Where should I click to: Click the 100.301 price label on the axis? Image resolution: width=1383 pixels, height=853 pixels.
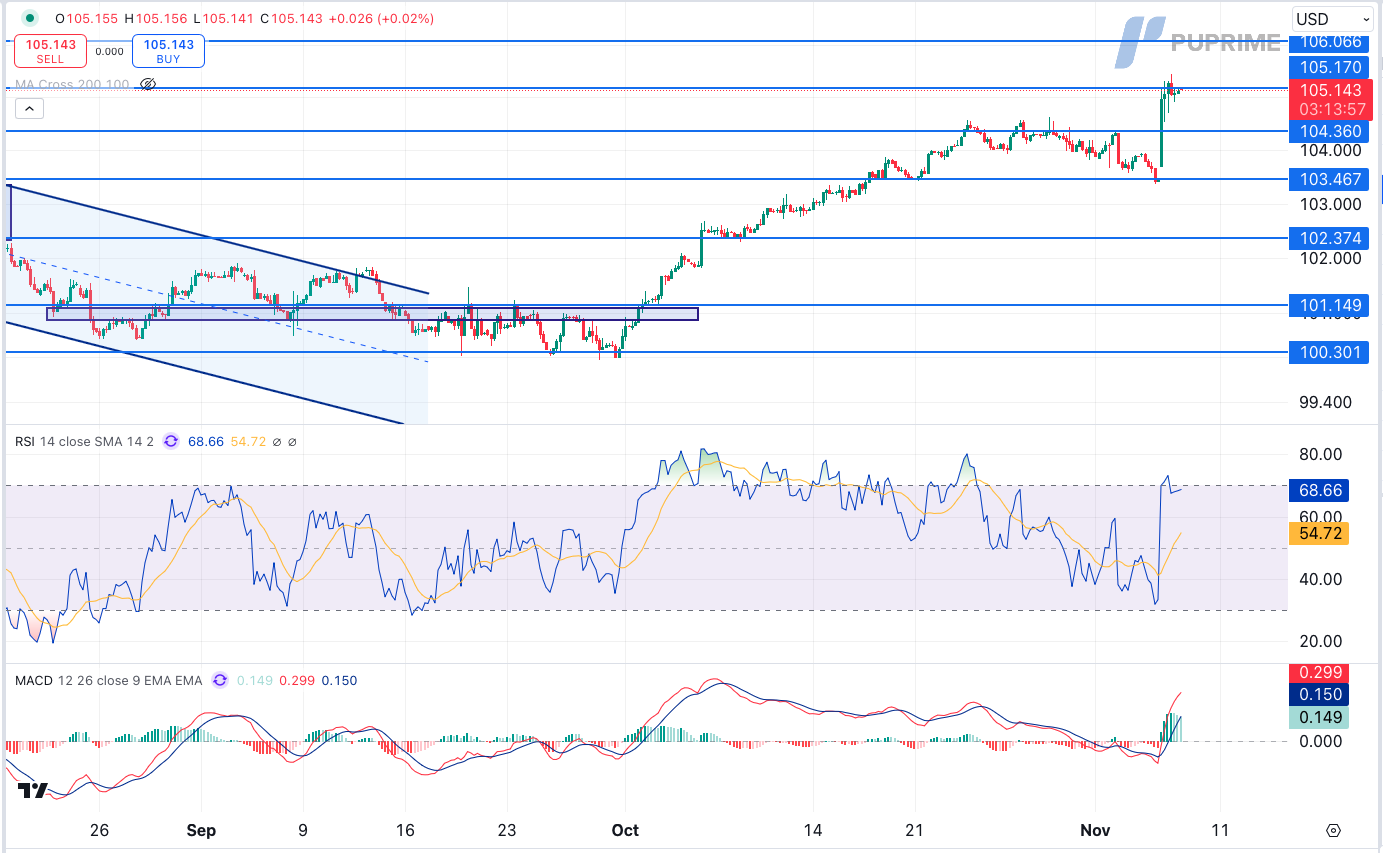pos(1331,352)
